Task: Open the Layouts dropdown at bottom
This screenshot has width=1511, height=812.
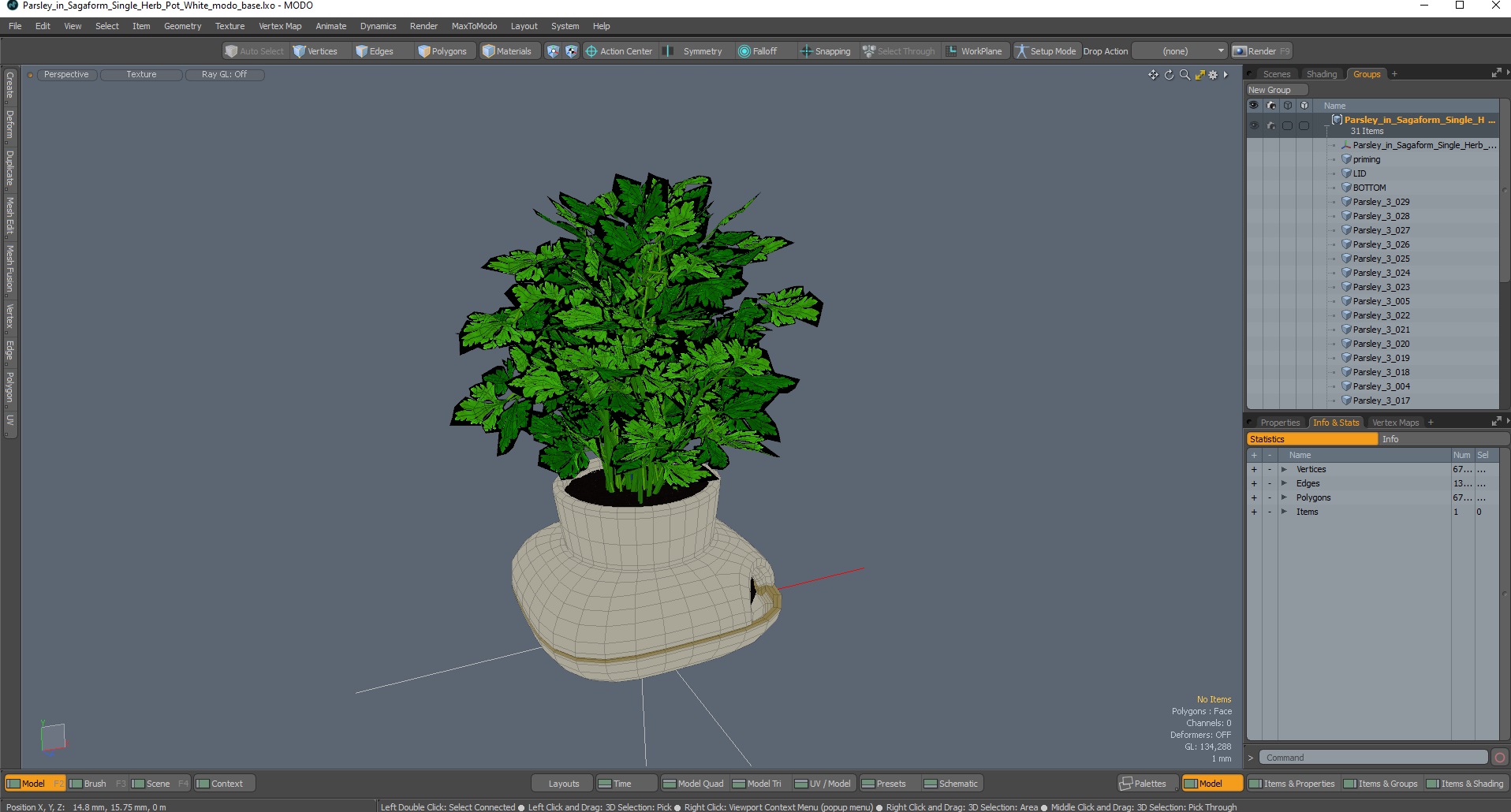Action: click(x=563, y=784)
